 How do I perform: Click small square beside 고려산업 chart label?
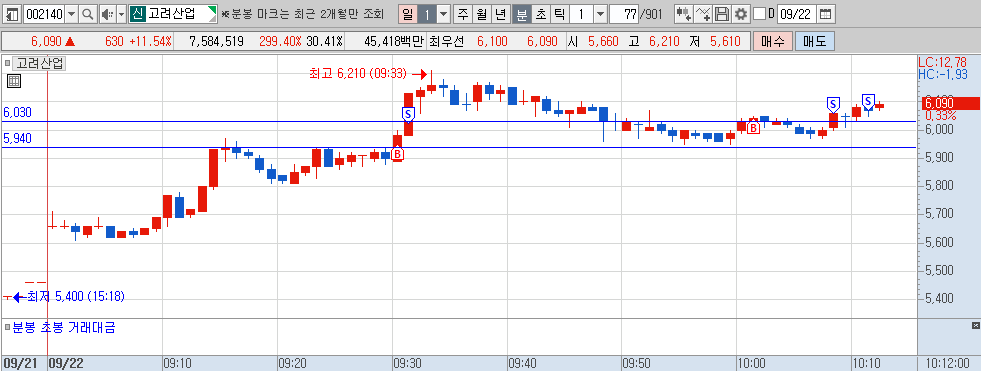[8, 63]
